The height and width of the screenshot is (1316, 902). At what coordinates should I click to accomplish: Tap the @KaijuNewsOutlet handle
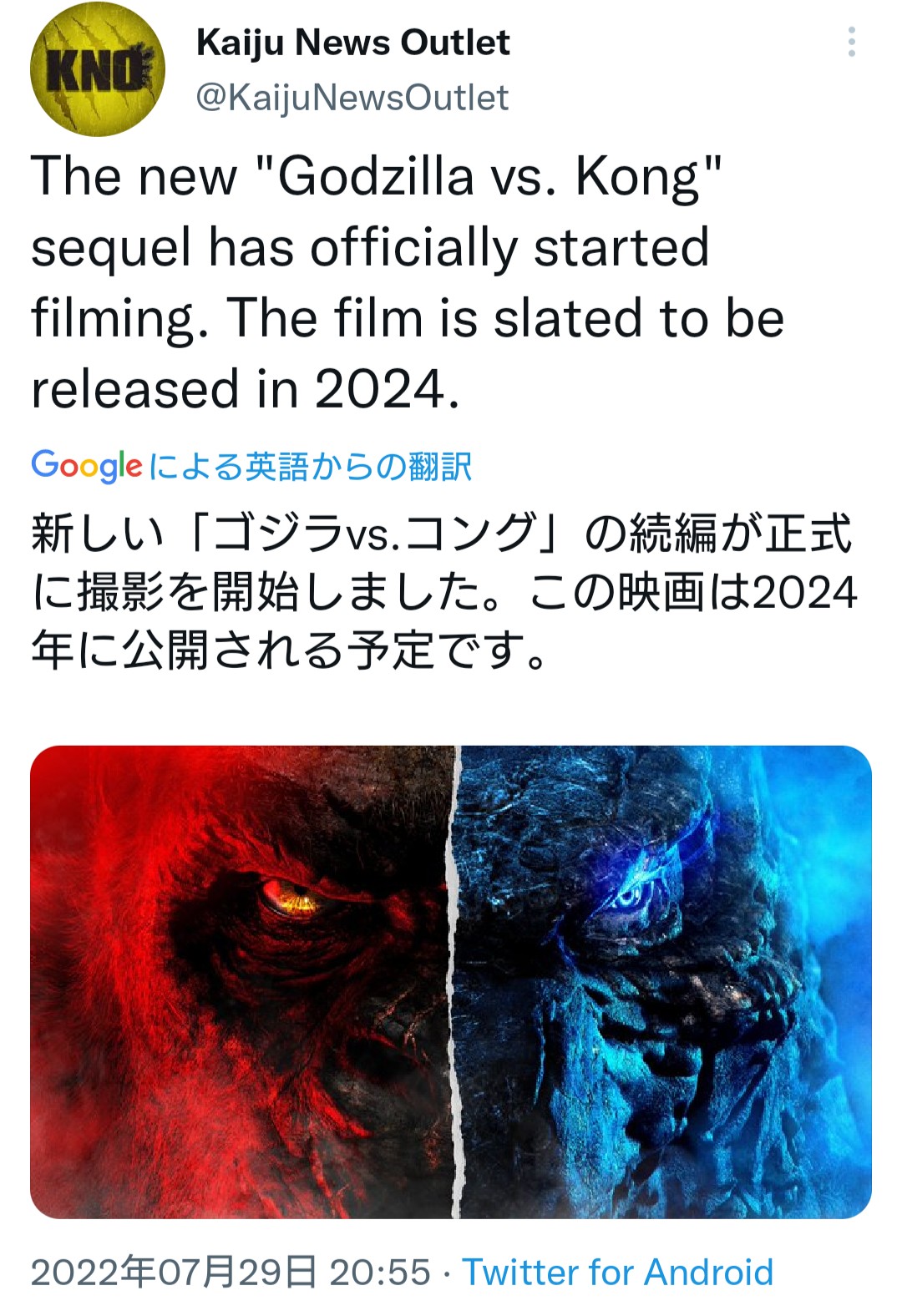coord(352,98)
